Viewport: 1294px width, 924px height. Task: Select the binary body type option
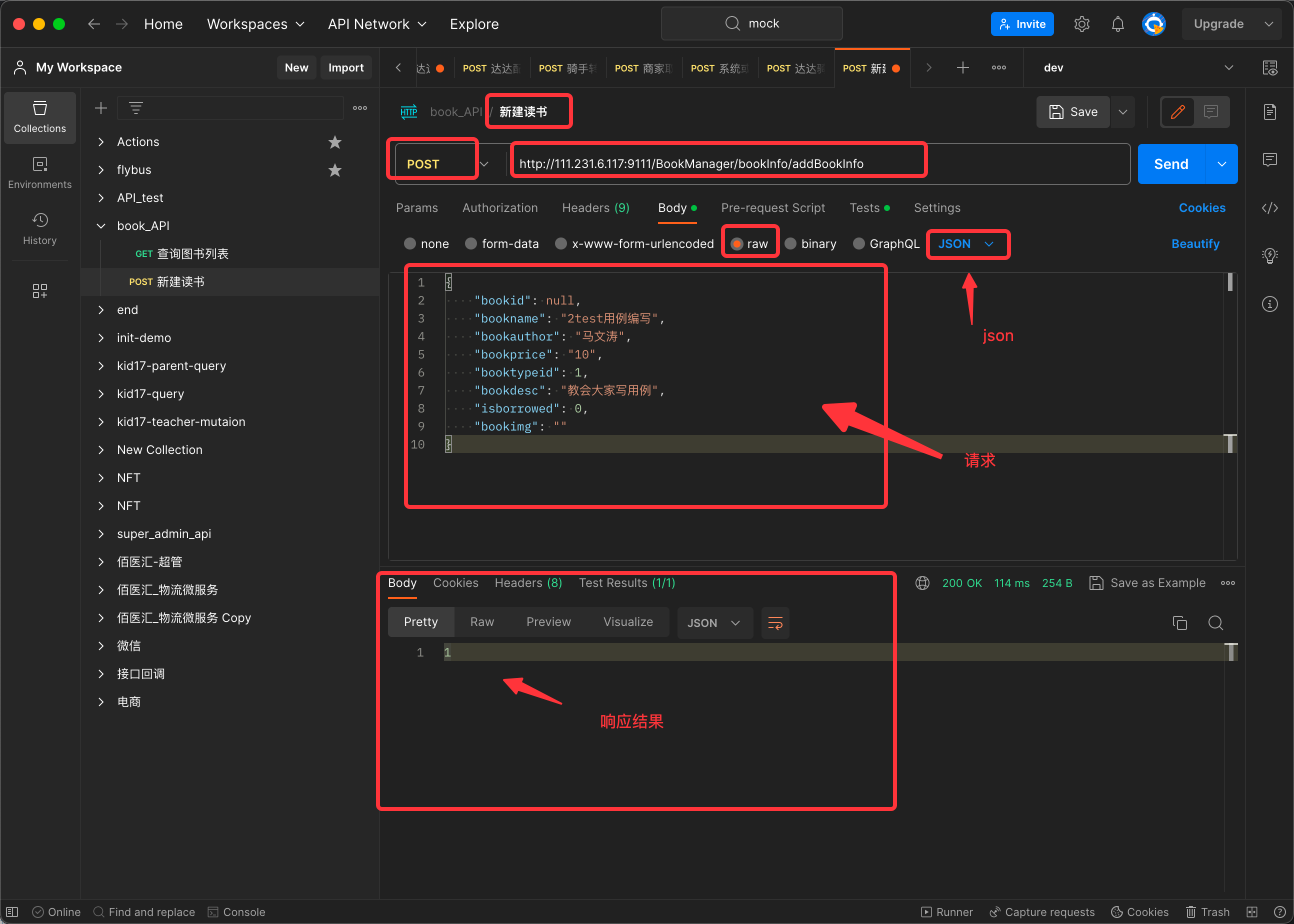click(x=790, y=243)
